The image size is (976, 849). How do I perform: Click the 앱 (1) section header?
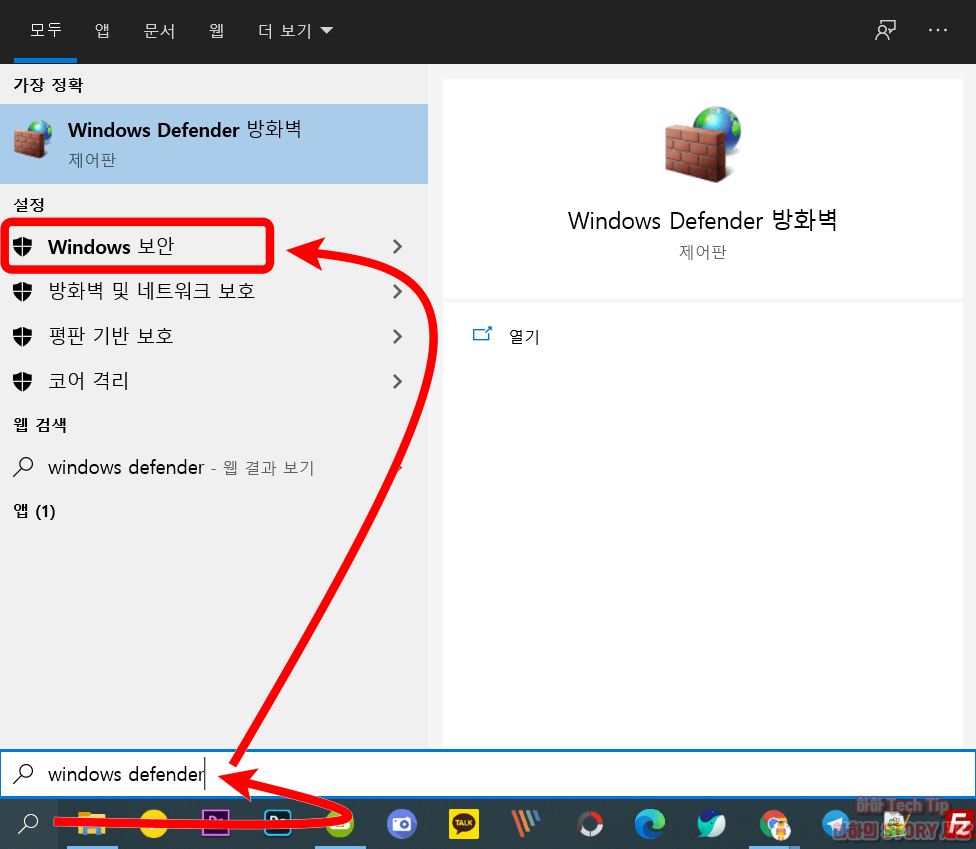[34, 511]
